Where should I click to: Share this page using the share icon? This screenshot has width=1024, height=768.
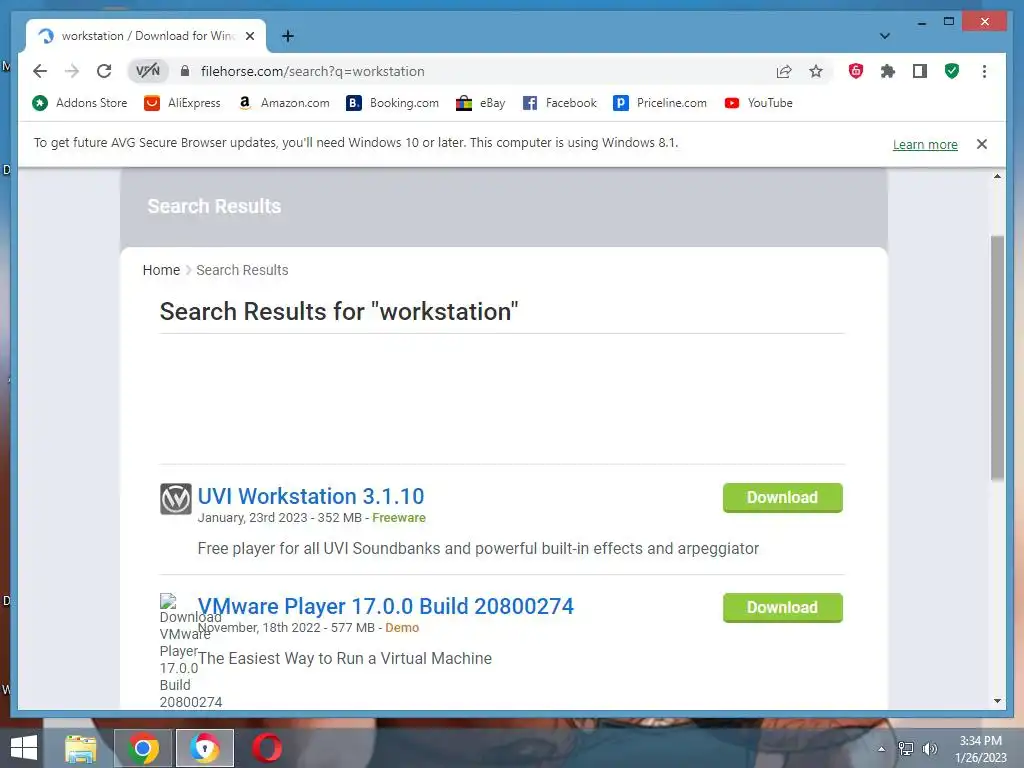pyautogui.click(x=784, y=71)
